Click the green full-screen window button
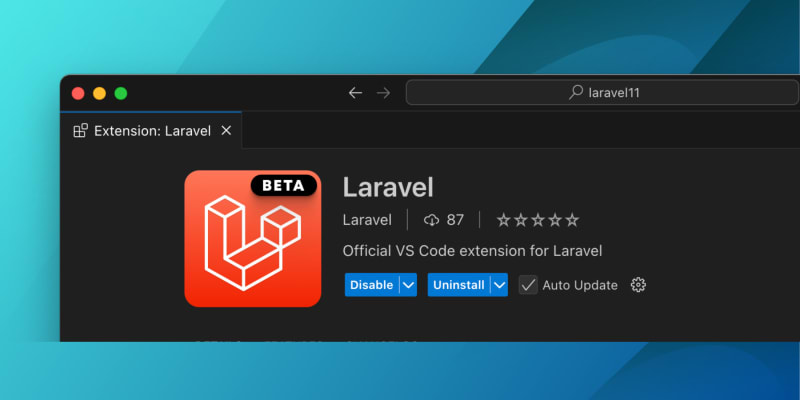 point(121,93)
